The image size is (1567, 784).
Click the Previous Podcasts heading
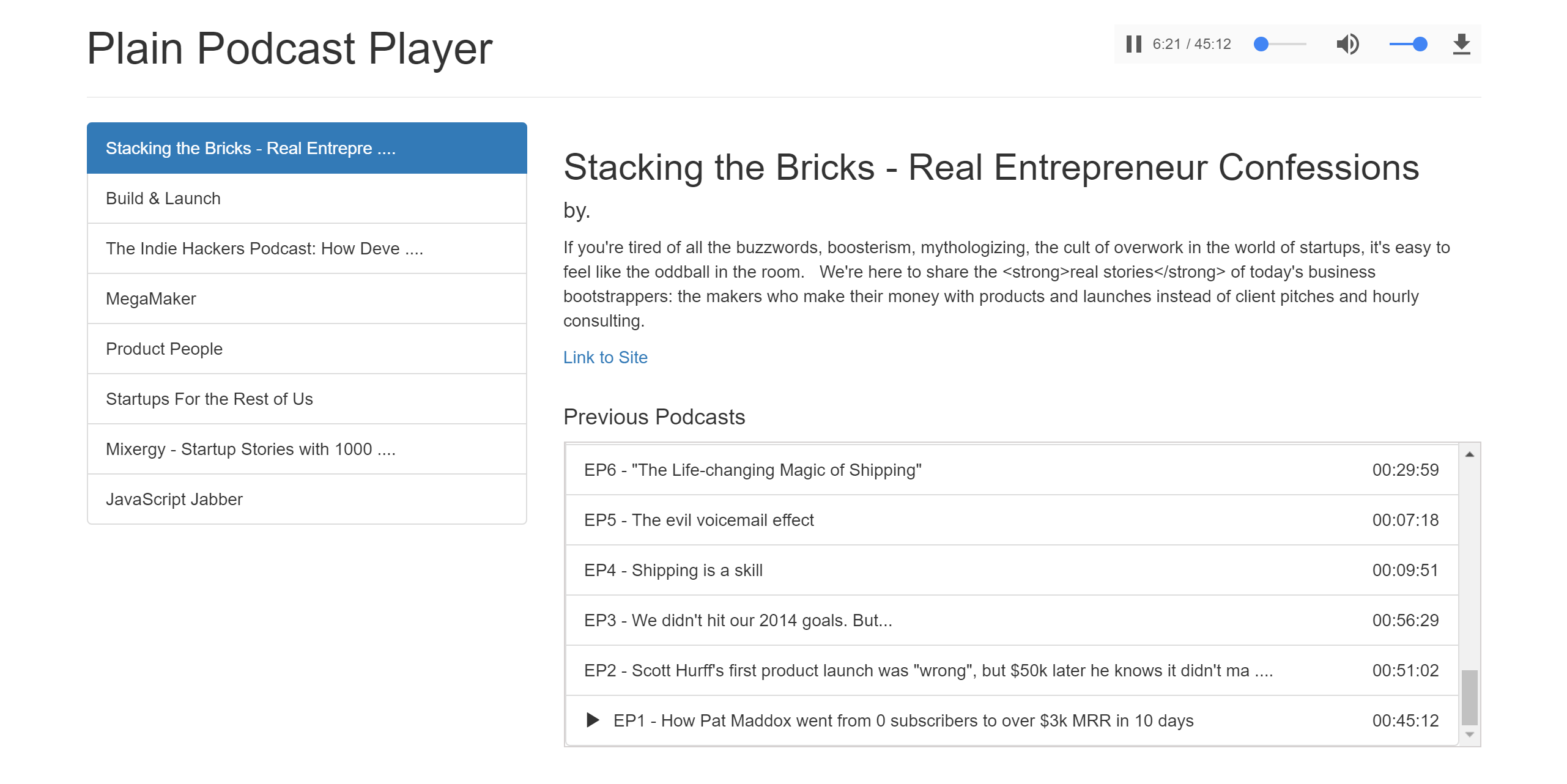coord(654,416)
